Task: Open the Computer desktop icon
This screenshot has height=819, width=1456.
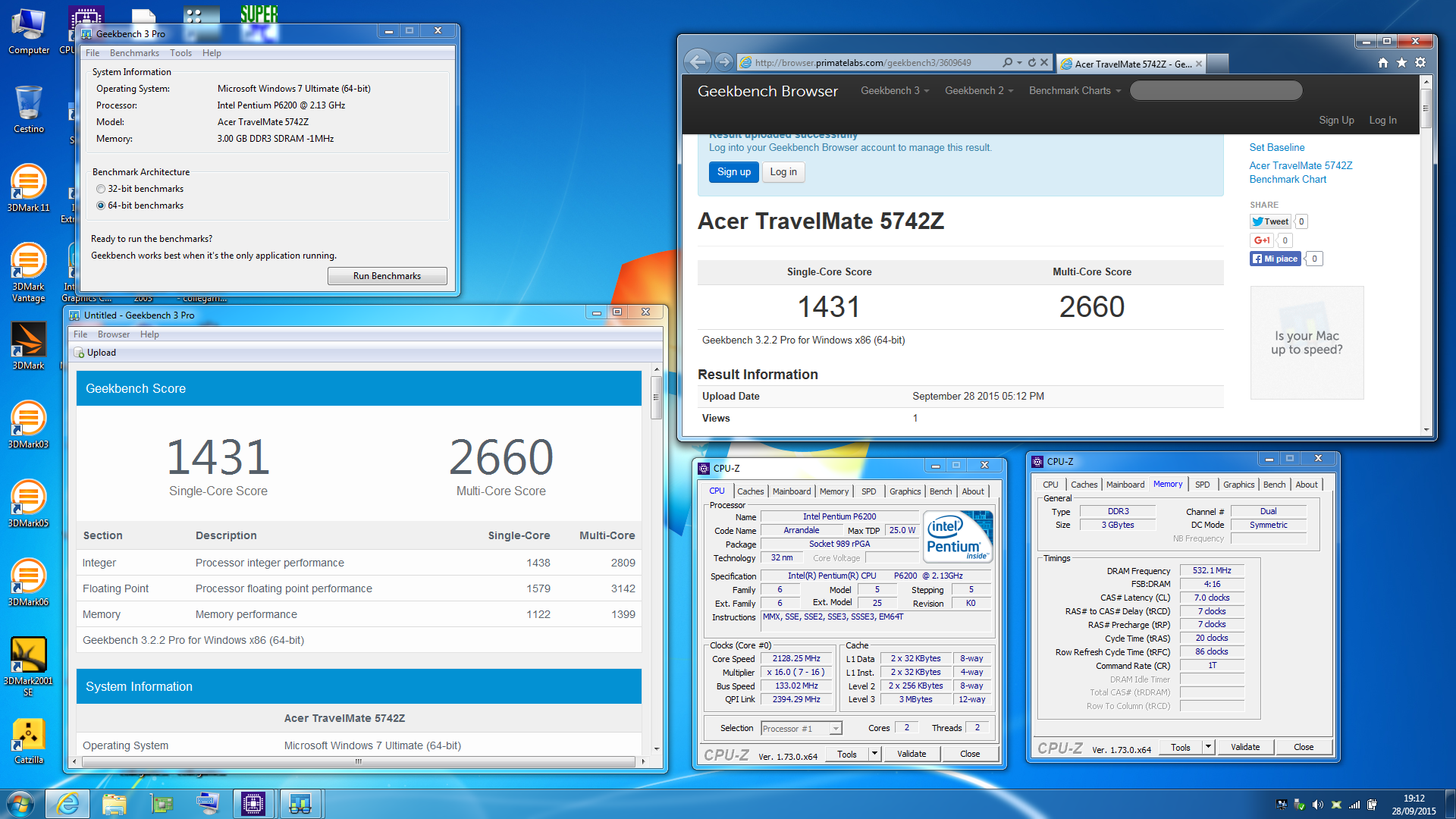Action: (x=29, y=30)
